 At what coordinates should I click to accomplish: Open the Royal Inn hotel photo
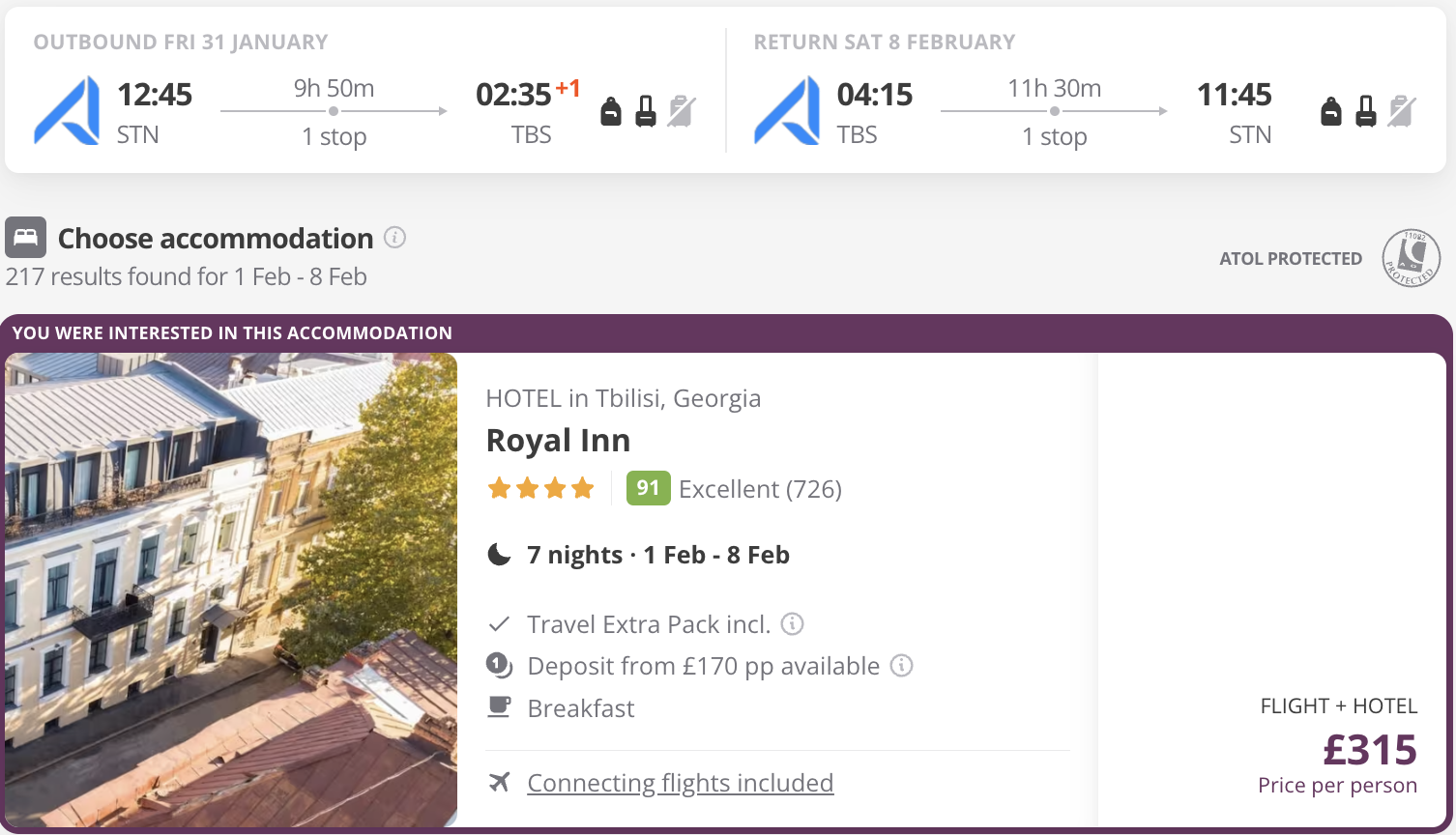[231, 590]
